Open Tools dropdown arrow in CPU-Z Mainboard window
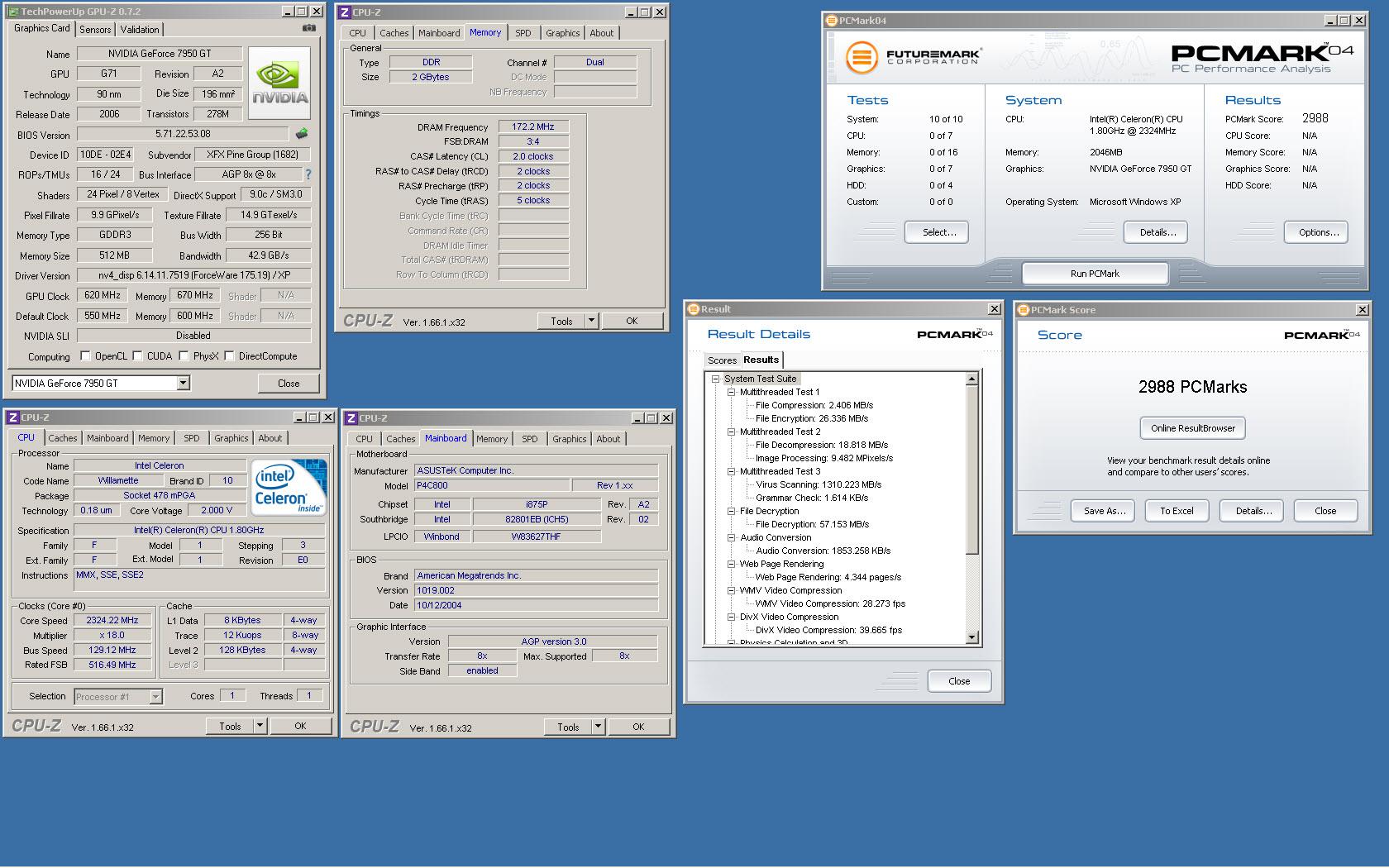 point(598,727)
